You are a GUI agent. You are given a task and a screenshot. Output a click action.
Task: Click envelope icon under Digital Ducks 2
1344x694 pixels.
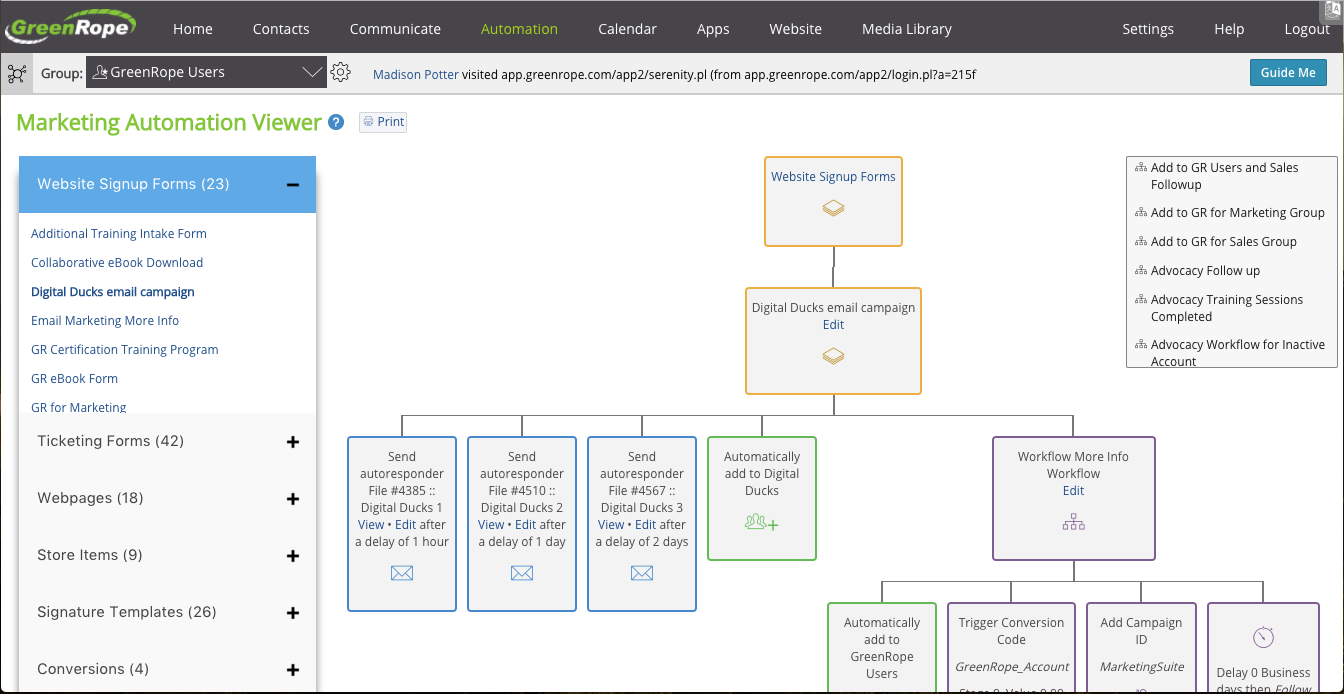tap(522, 573)
